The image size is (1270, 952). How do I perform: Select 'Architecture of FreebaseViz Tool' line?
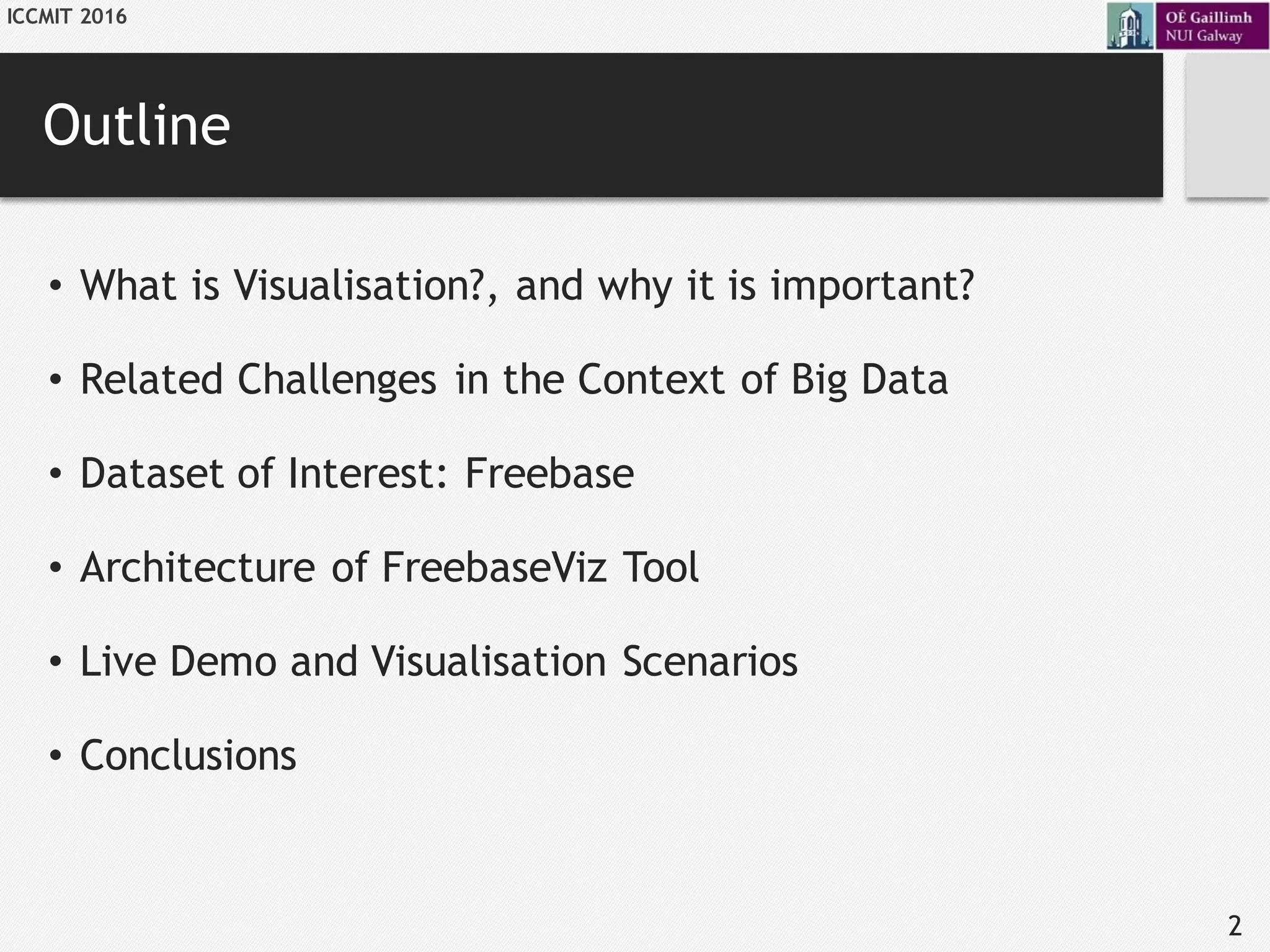[x=390, y=567]
